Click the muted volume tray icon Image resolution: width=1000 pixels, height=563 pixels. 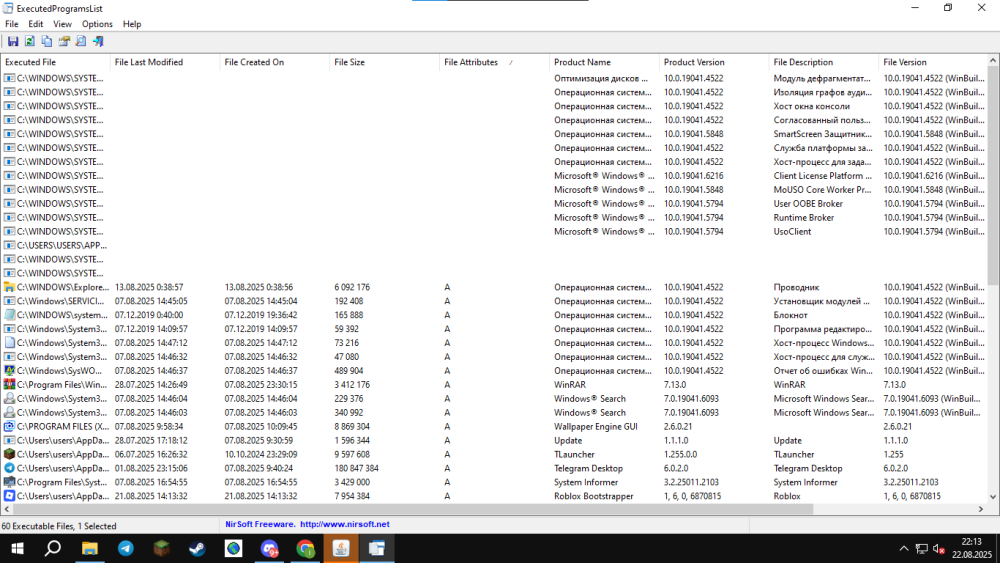(939, 548)
